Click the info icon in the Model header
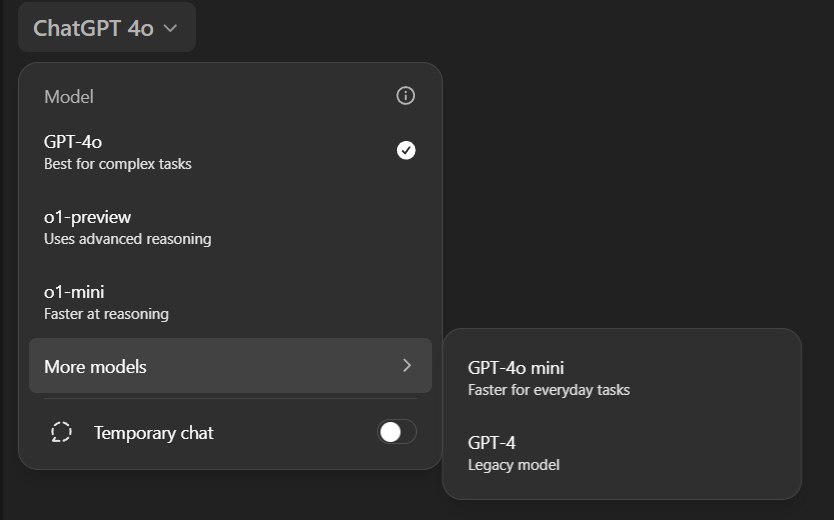 click(405, 96)
